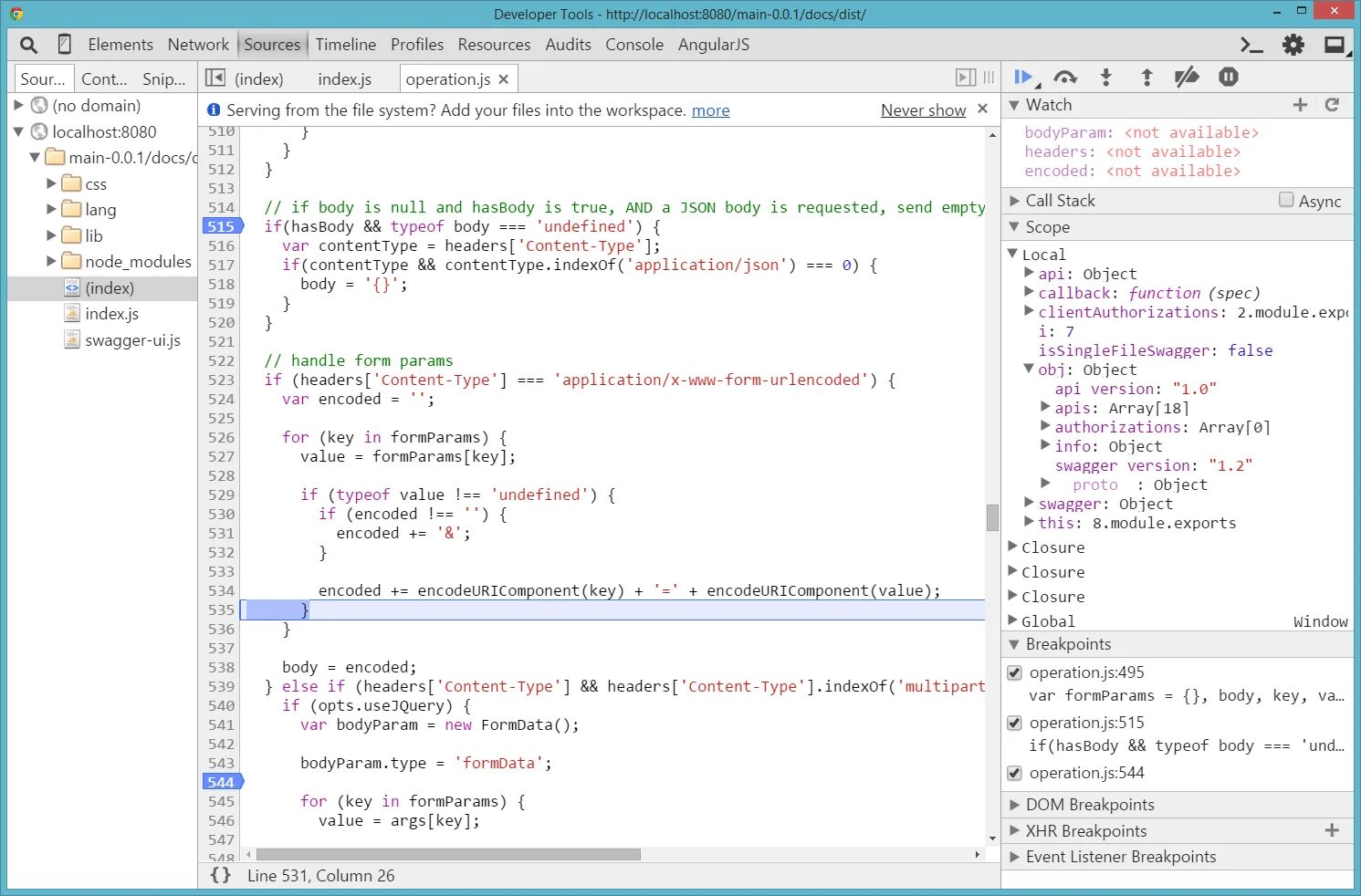Show the console drawer icon

(x=1251, y=45)
